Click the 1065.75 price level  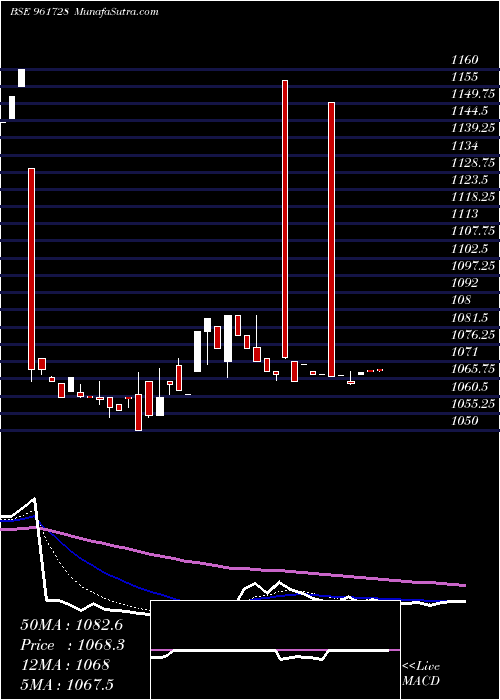473,369
